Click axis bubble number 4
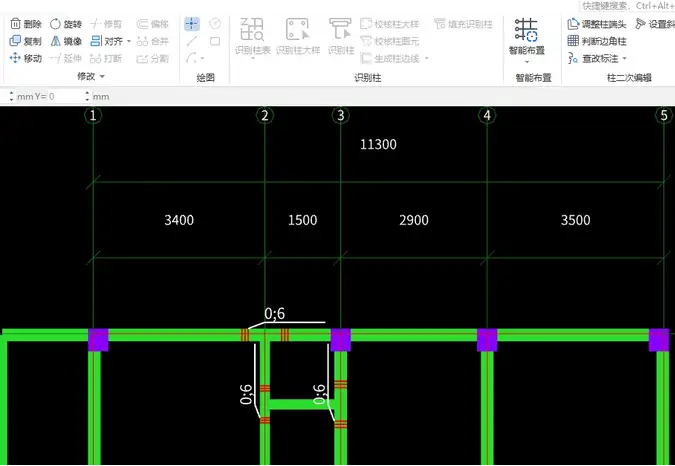This screenshot has height=466, width=675. coord(487,115)
